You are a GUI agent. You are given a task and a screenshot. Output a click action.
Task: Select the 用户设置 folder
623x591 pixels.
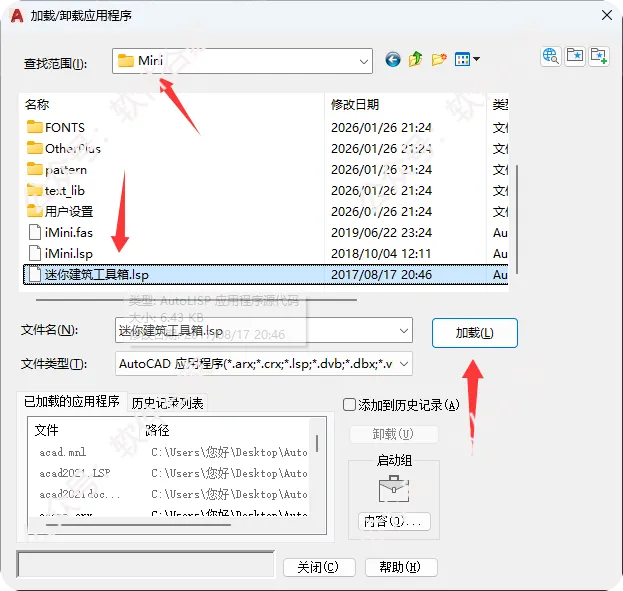60,211
